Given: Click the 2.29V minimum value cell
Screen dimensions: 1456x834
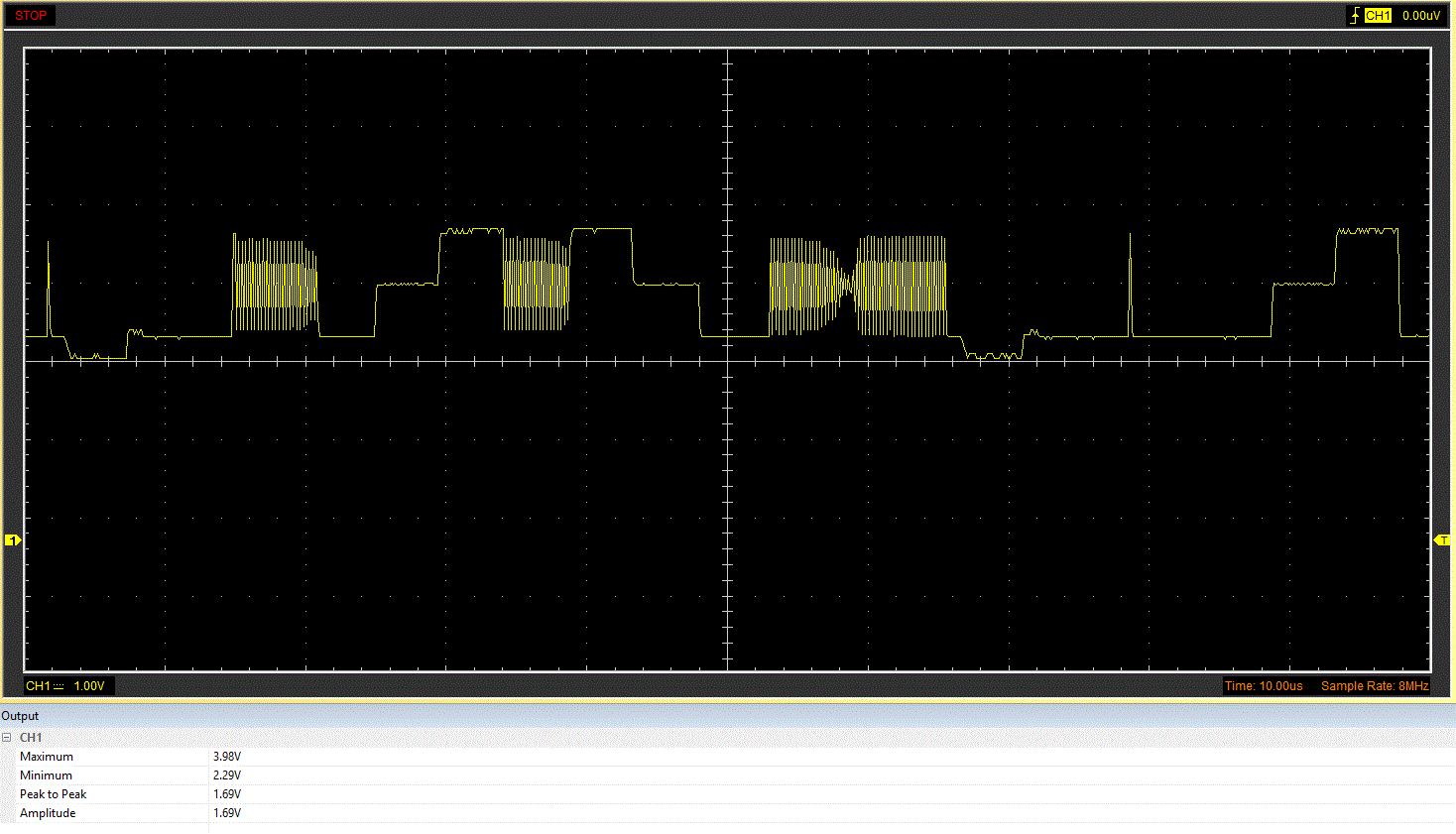Looking at the screenshot, I should coord(227,775).
